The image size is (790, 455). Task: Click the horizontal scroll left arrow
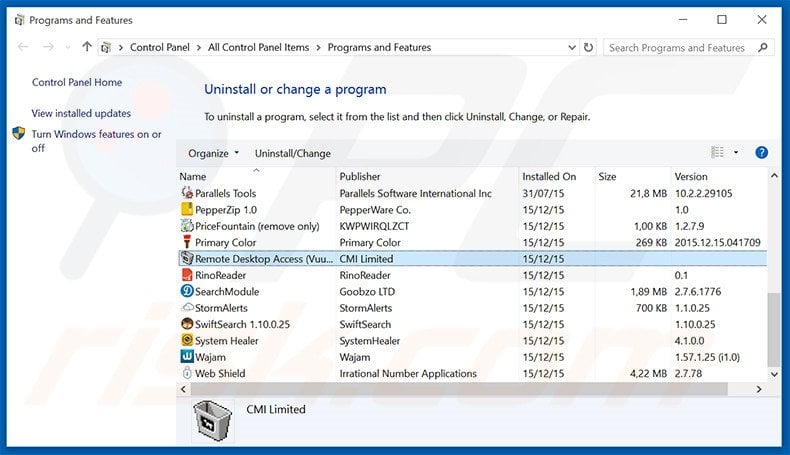click(x=183, y=389)
